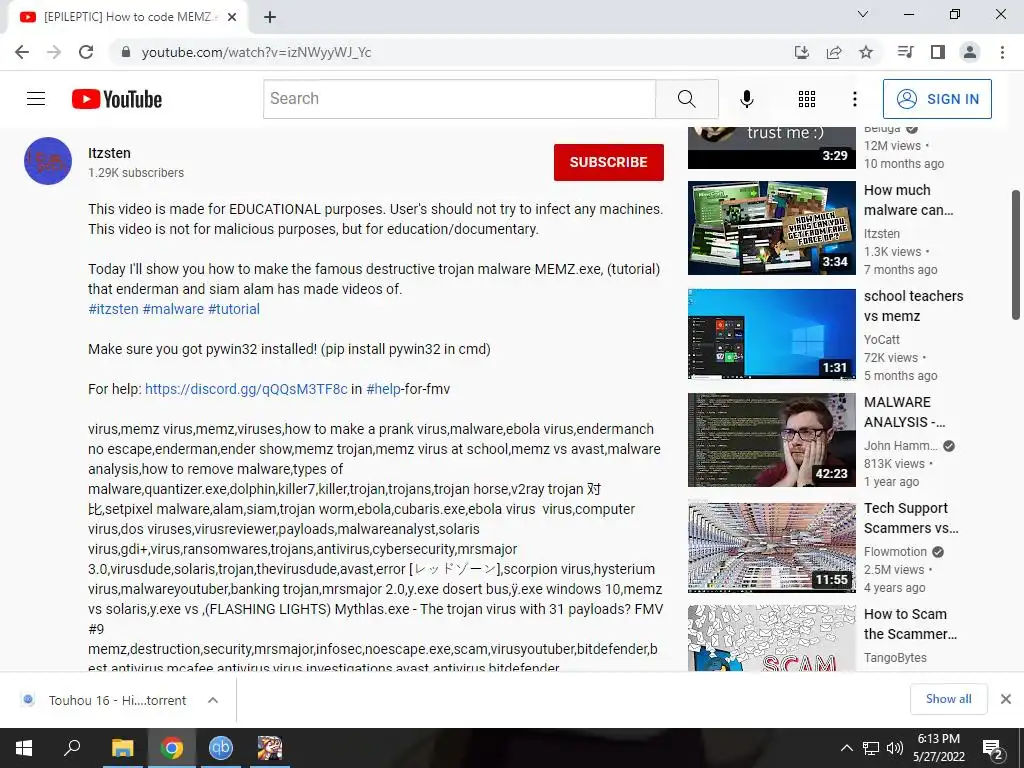
Task: Click the install app icon in address bar
Action: pyautogui.click(x=801, y=52)
